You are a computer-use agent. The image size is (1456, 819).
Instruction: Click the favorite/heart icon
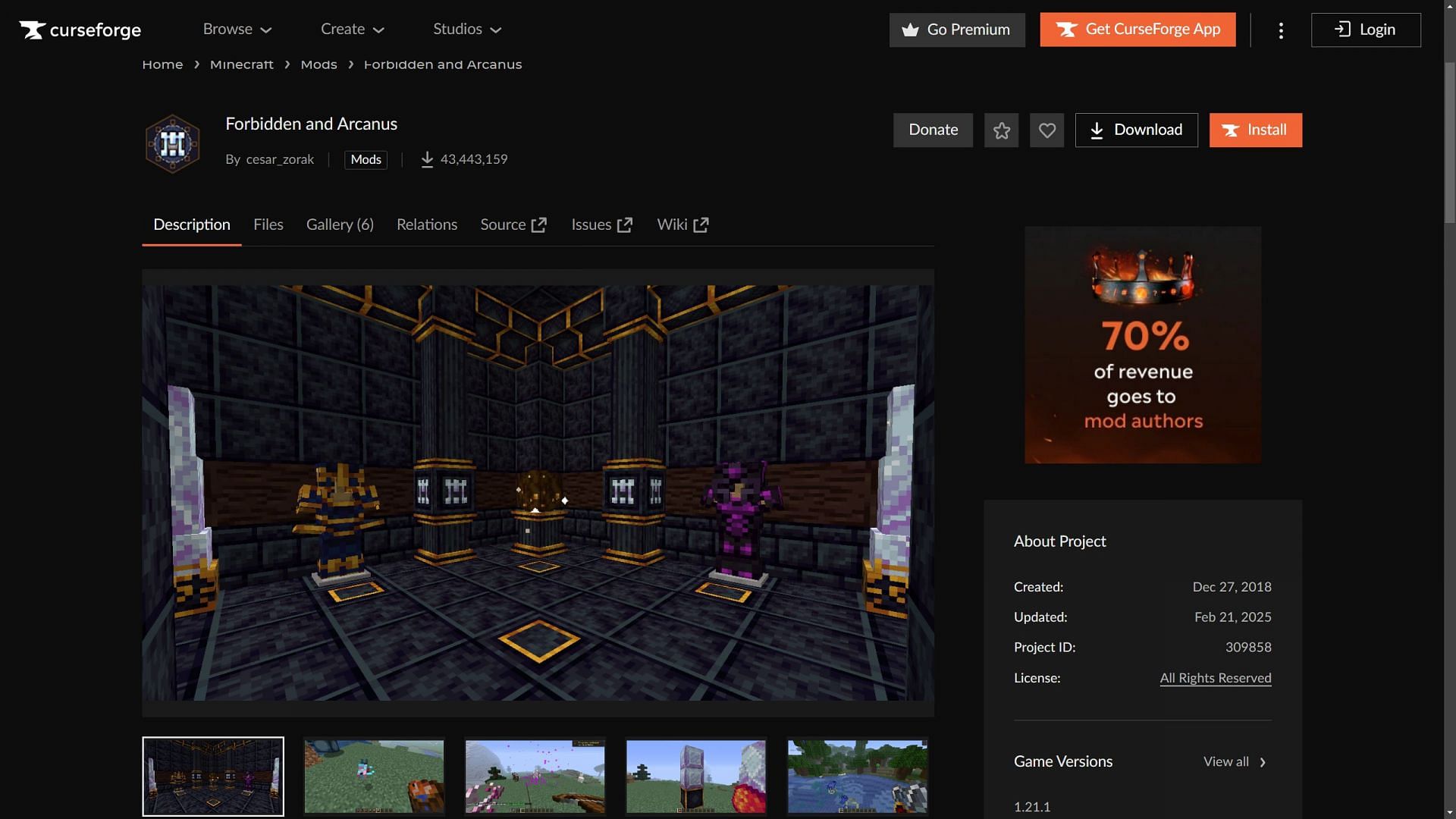coord(1047,130)
